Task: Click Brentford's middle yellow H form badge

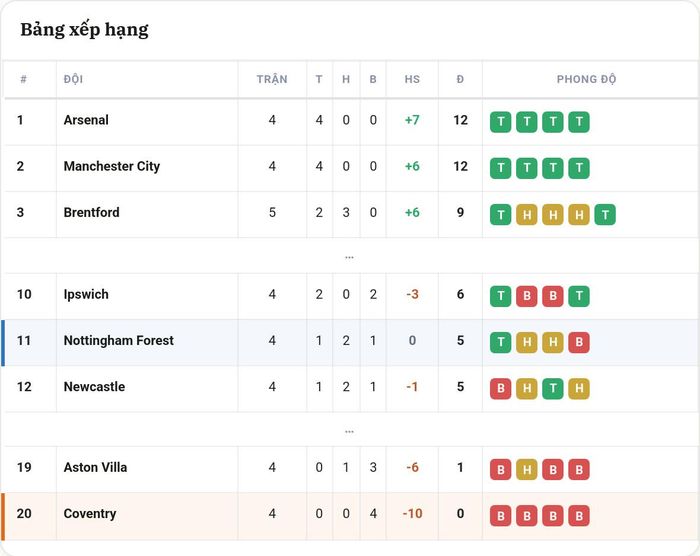Action: click(x=553, y=215)
